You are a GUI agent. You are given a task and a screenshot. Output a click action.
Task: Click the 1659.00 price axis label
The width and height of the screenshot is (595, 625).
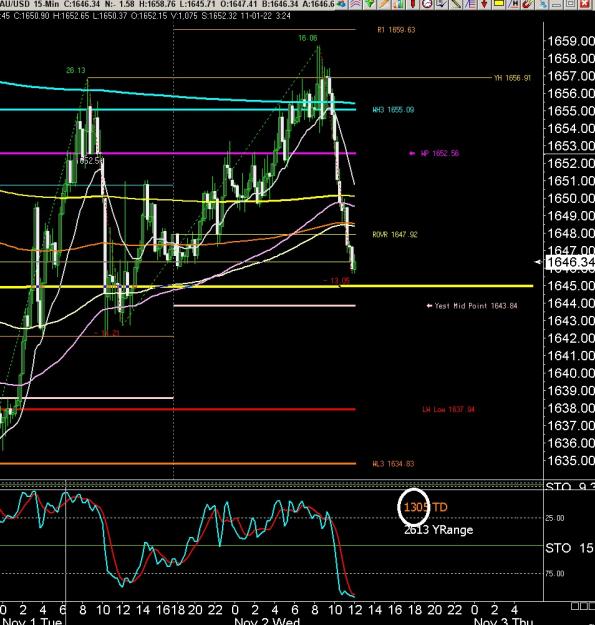click(x=571, y=41)
